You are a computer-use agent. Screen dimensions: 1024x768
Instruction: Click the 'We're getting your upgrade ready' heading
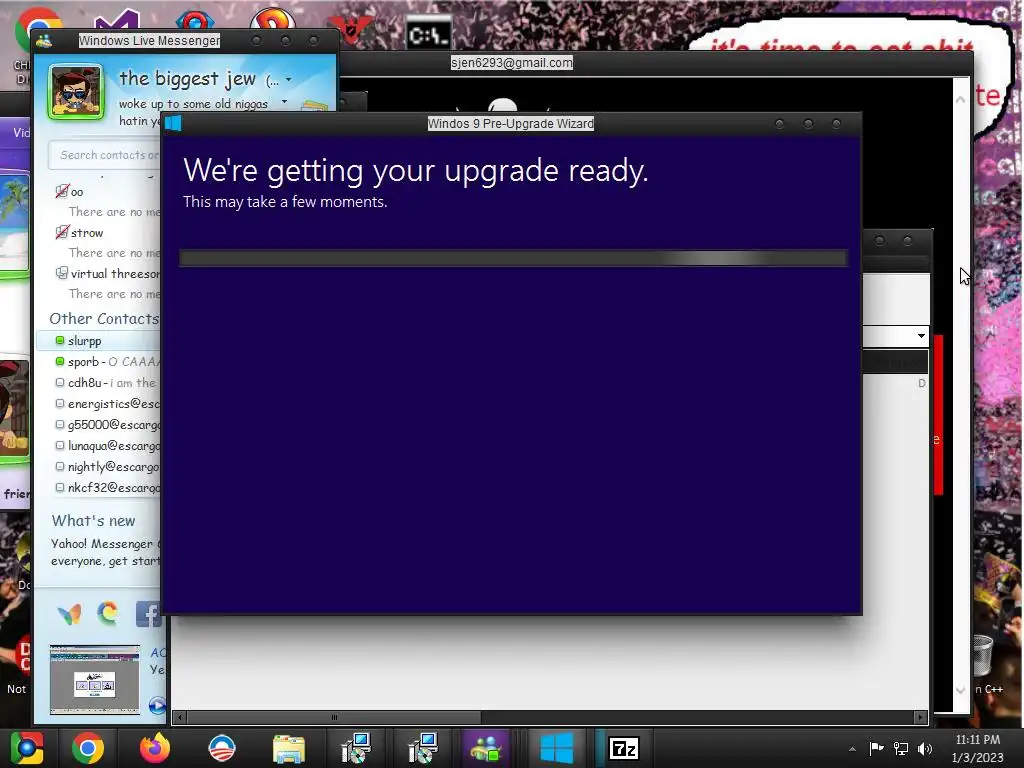[415, 170]
